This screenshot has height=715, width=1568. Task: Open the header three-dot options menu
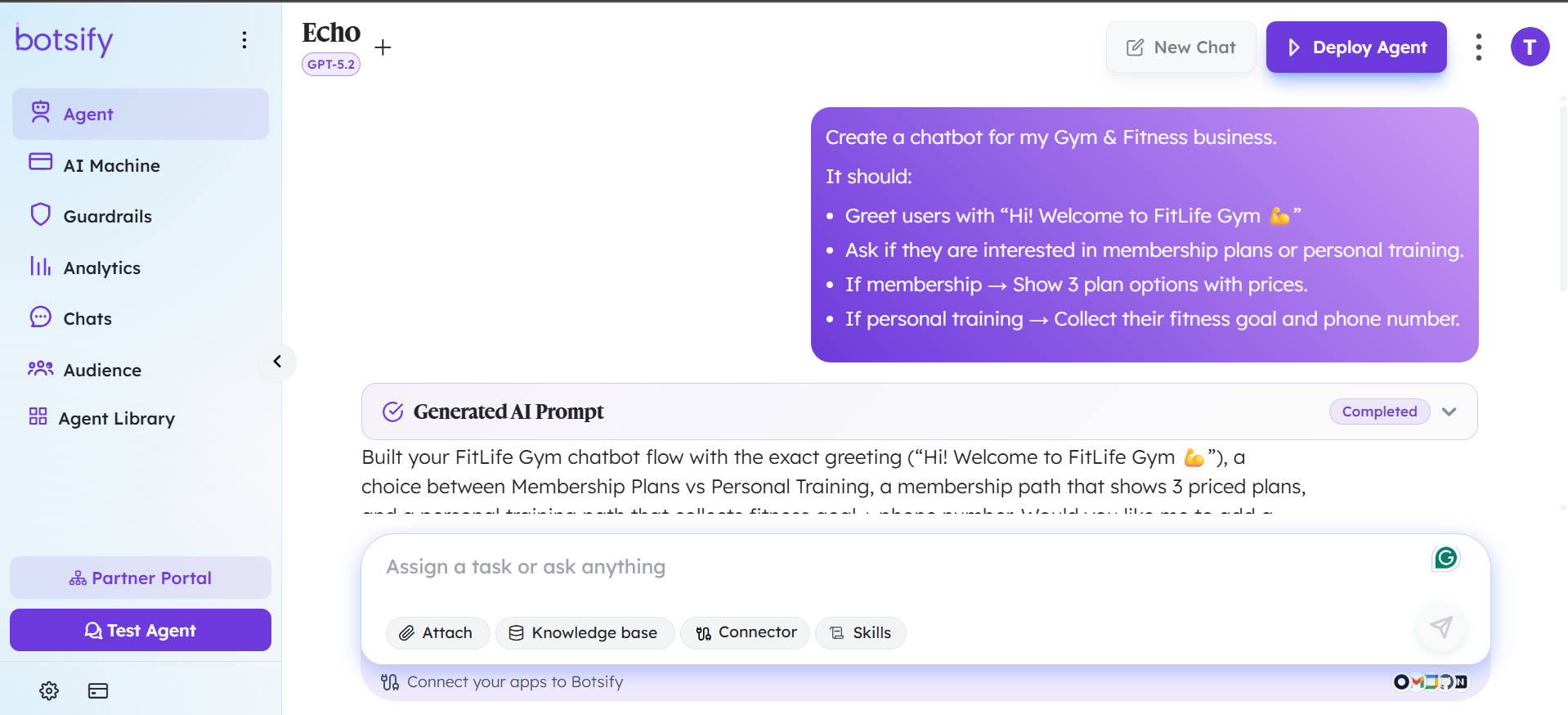tap(1478, 47)
